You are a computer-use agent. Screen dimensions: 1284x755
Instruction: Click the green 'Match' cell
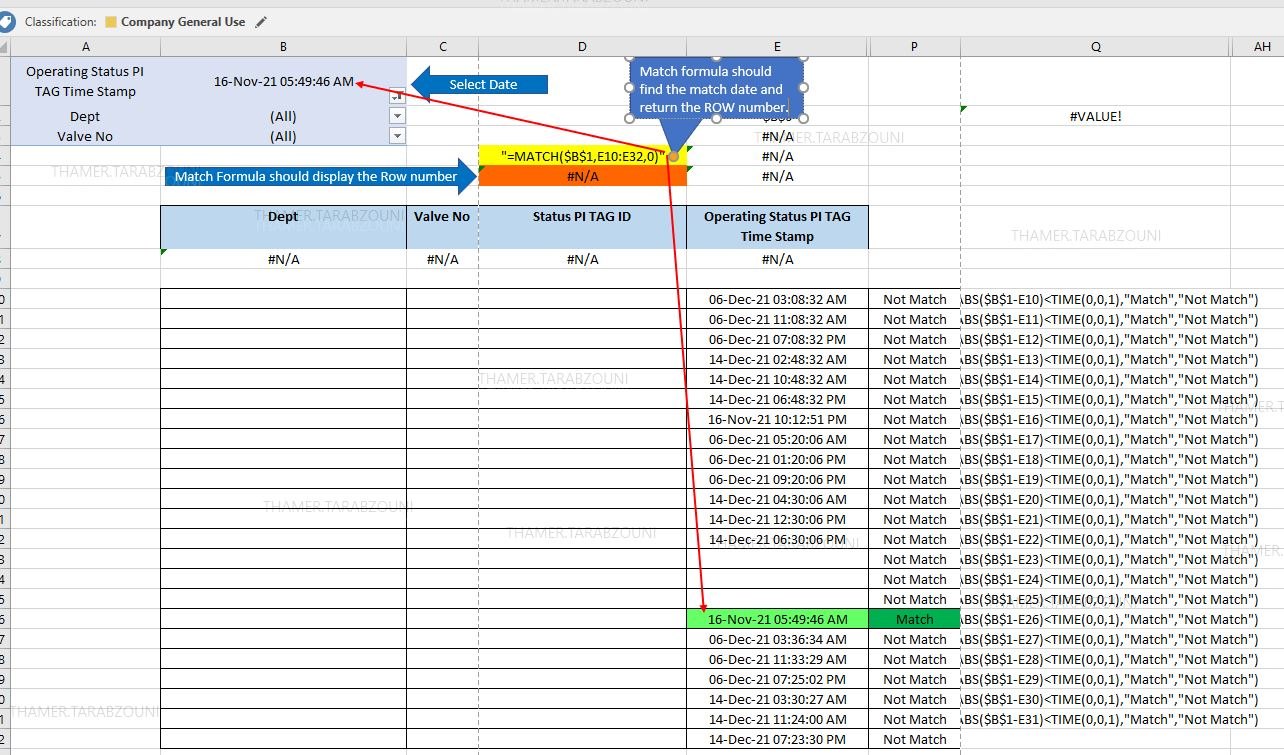pos(914,619)
